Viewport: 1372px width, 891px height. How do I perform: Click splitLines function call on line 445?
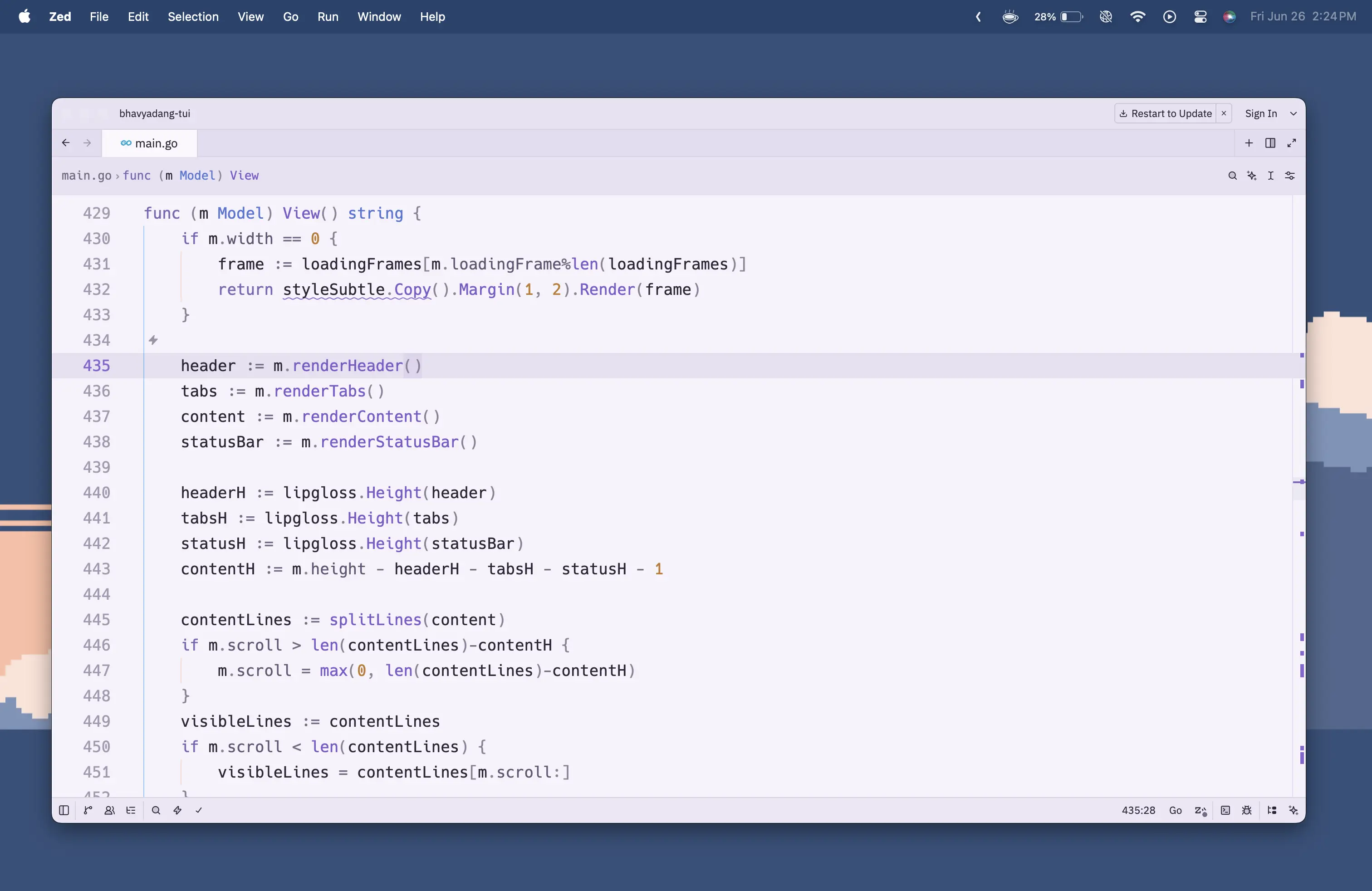click(375, 620)
